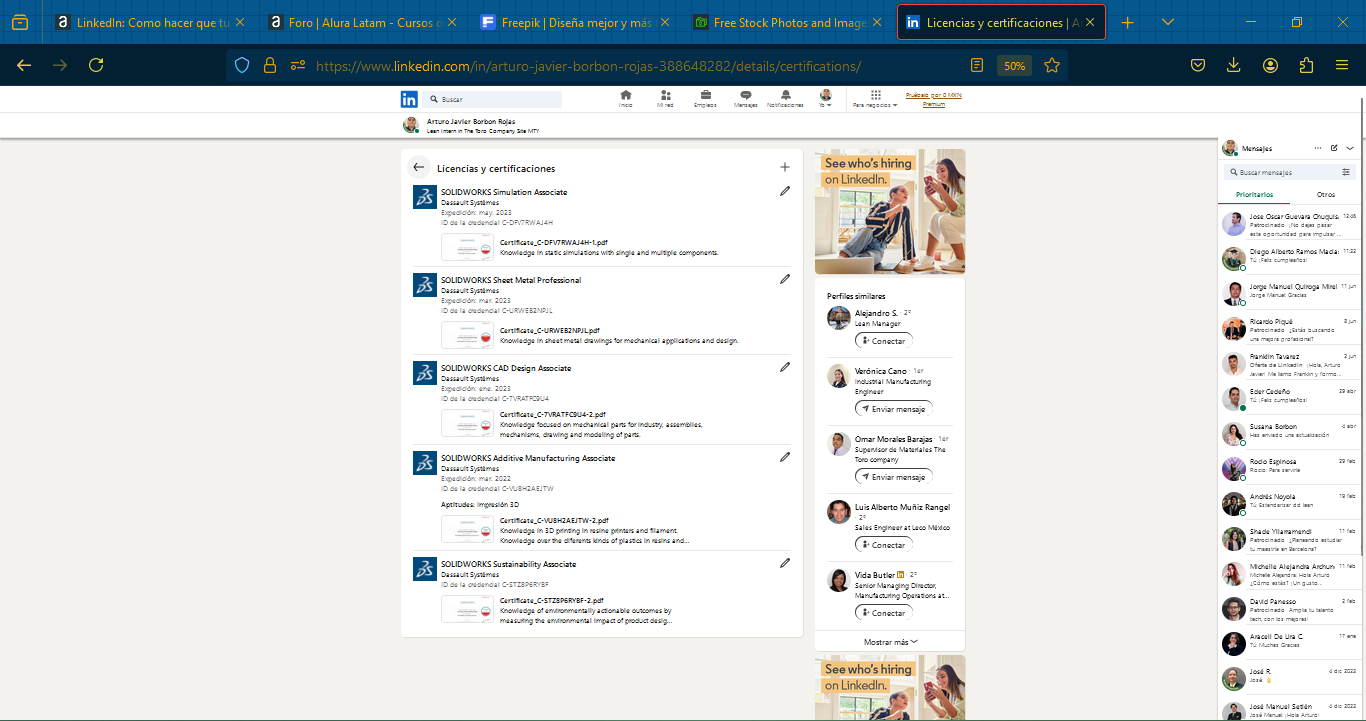1366x721 pixels.
Task: Open conversation with Franklin Tavarez
Action: pos(1289,363)
